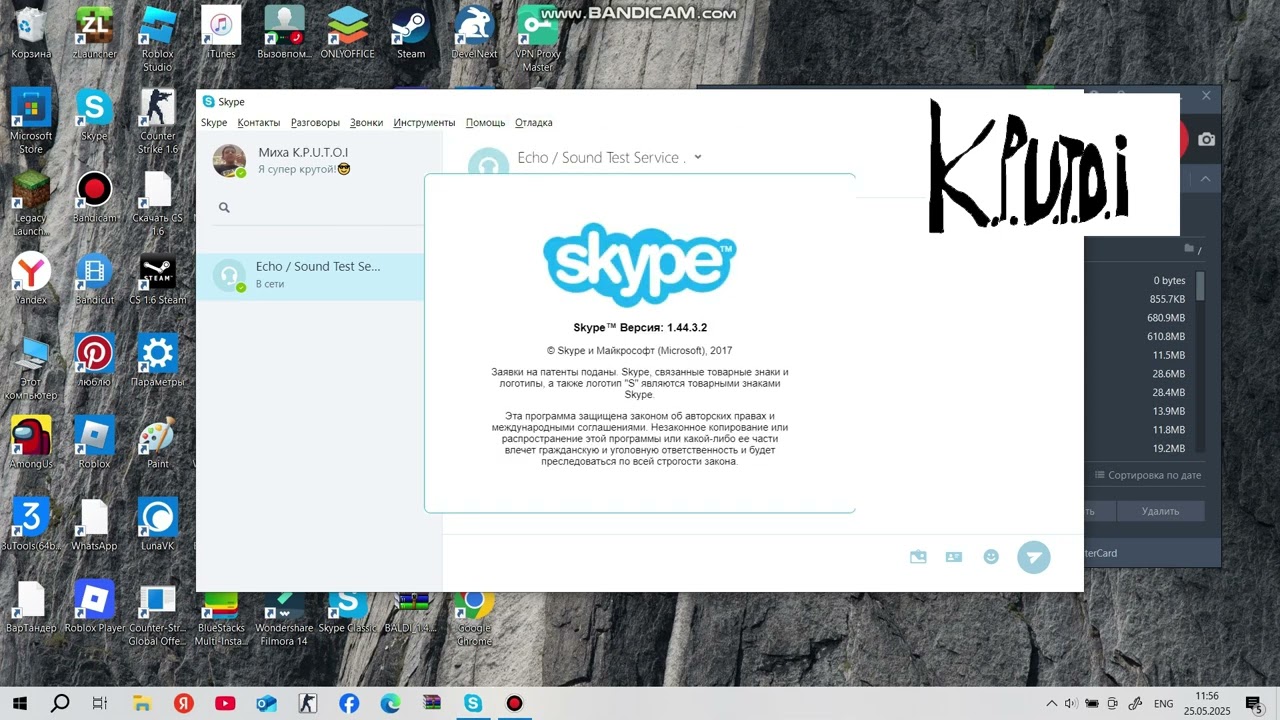Viewport: 1280px width, 720px height.
Task: Click the Facebook icon in the taskbar
Action: coord(349,703)
